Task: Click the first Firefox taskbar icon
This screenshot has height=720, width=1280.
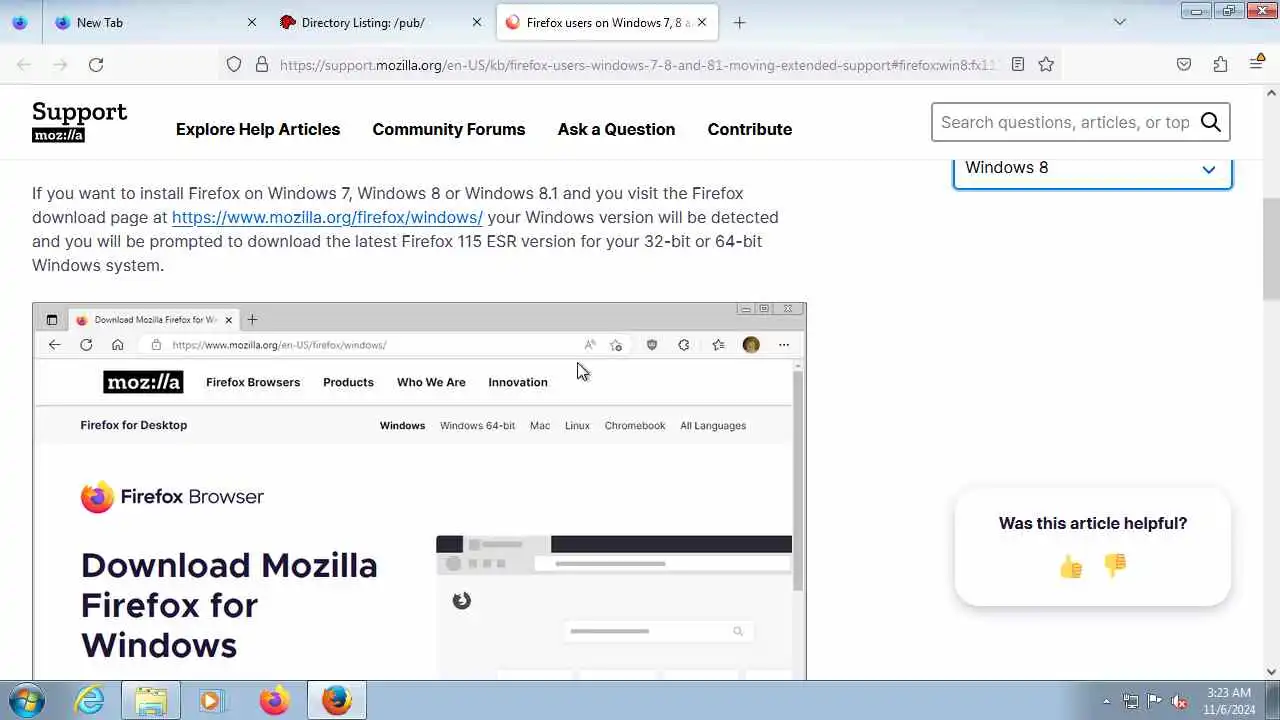Action: [273, 700]
